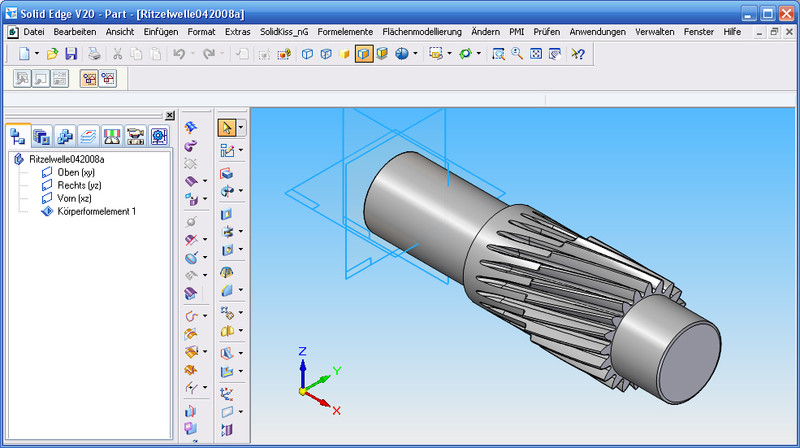Click the Save icon in the main toolbar
This screenshot has height=448, width=800.
pos(71,53)
